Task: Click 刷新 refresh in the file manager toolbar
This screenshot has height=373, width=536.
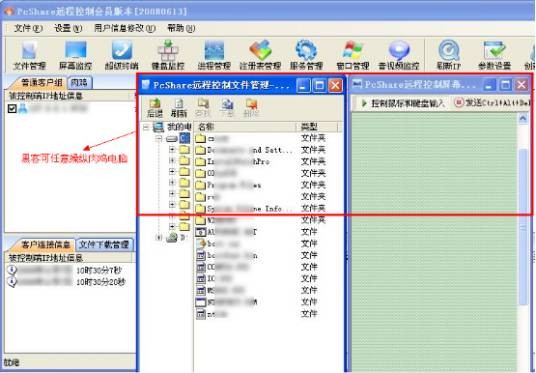Action: click(x=179, y=108)
